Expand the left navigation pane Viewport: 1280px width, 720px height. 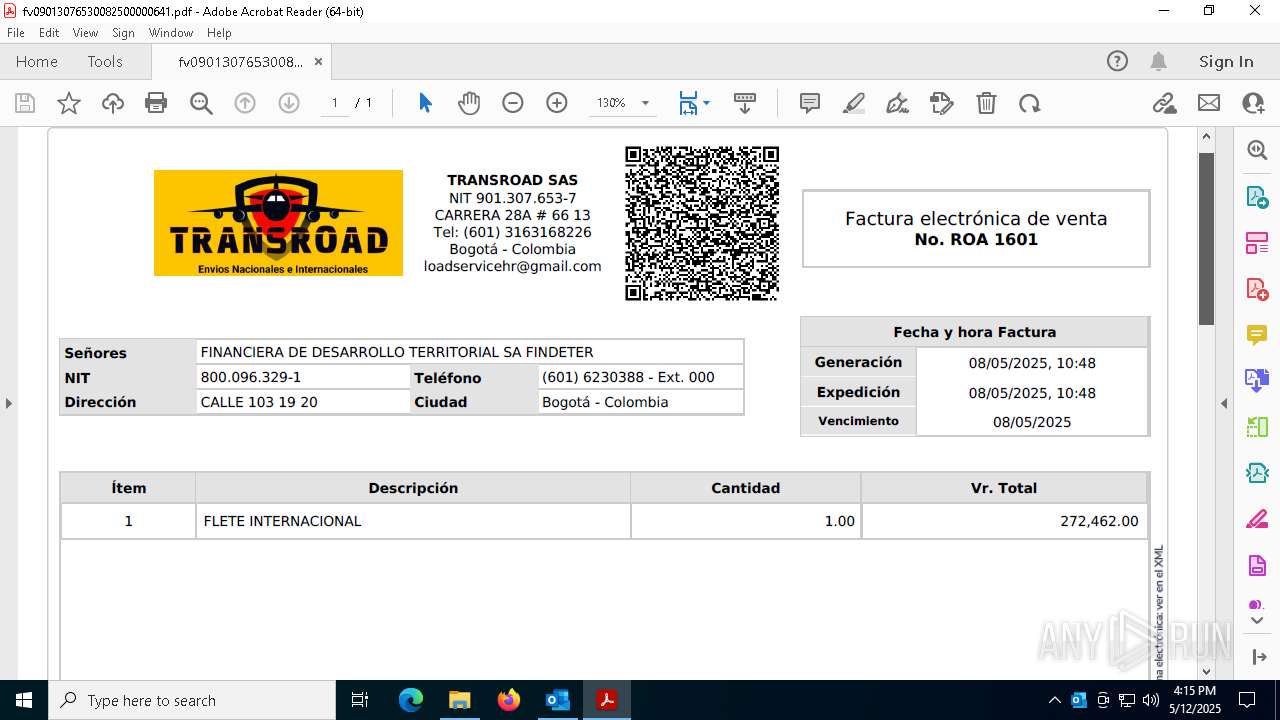[8, 403]
